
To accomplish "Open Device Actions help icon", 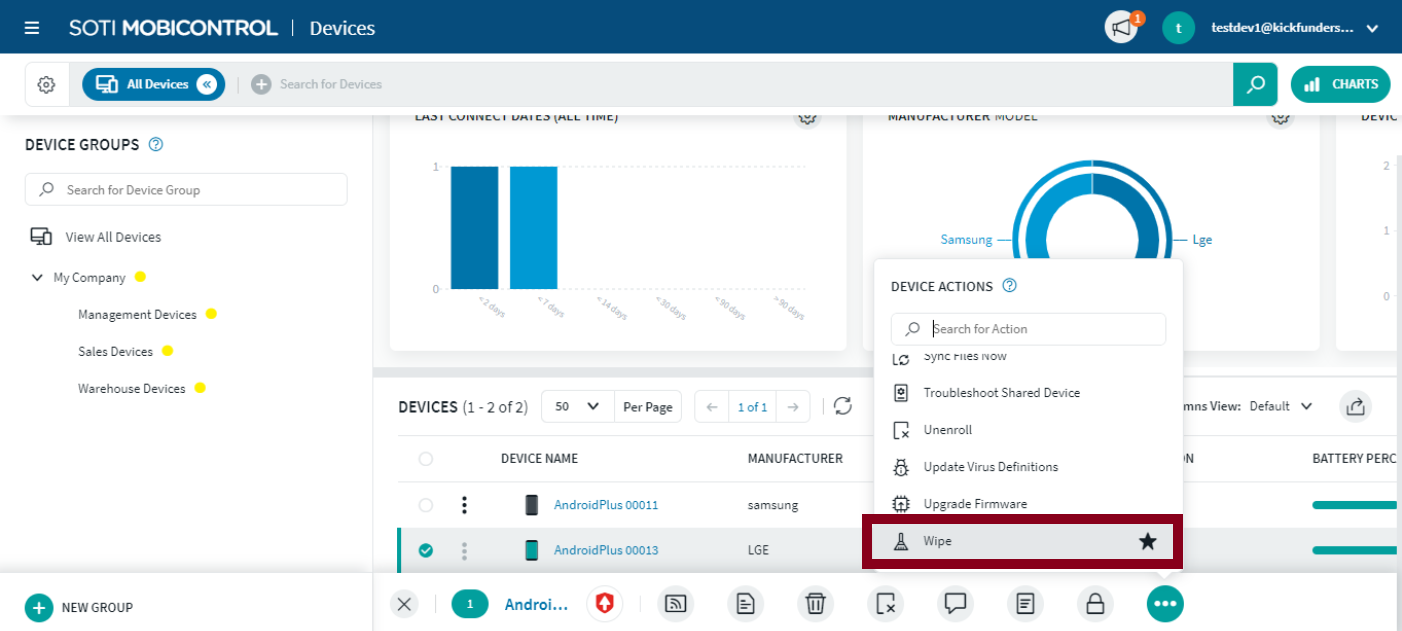I will pyautogui.click(x=1010, y=286).
